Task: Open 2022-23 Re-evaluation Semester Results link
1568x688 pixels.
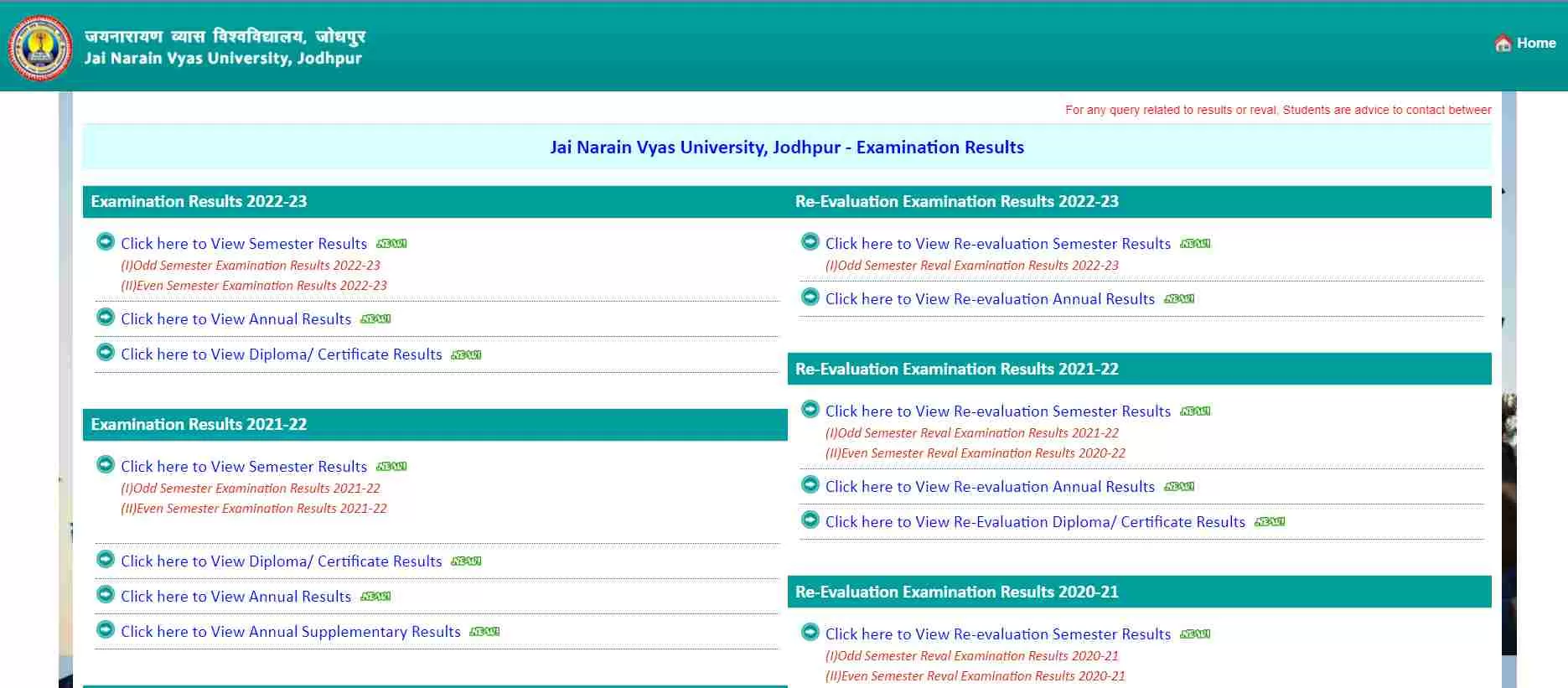Action: point(998,244)
